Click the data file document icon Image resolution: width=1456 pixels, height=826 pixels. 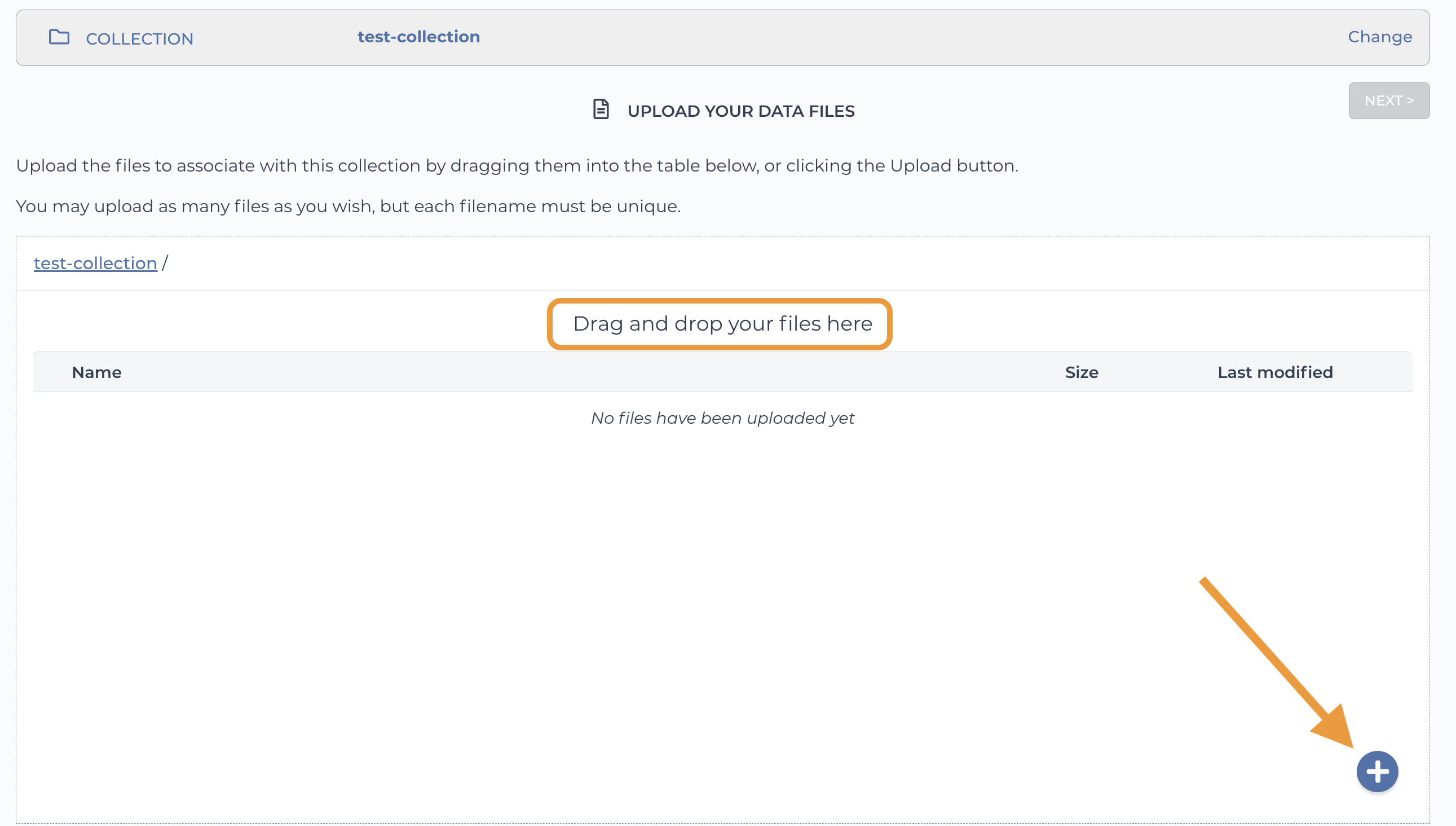601,109
